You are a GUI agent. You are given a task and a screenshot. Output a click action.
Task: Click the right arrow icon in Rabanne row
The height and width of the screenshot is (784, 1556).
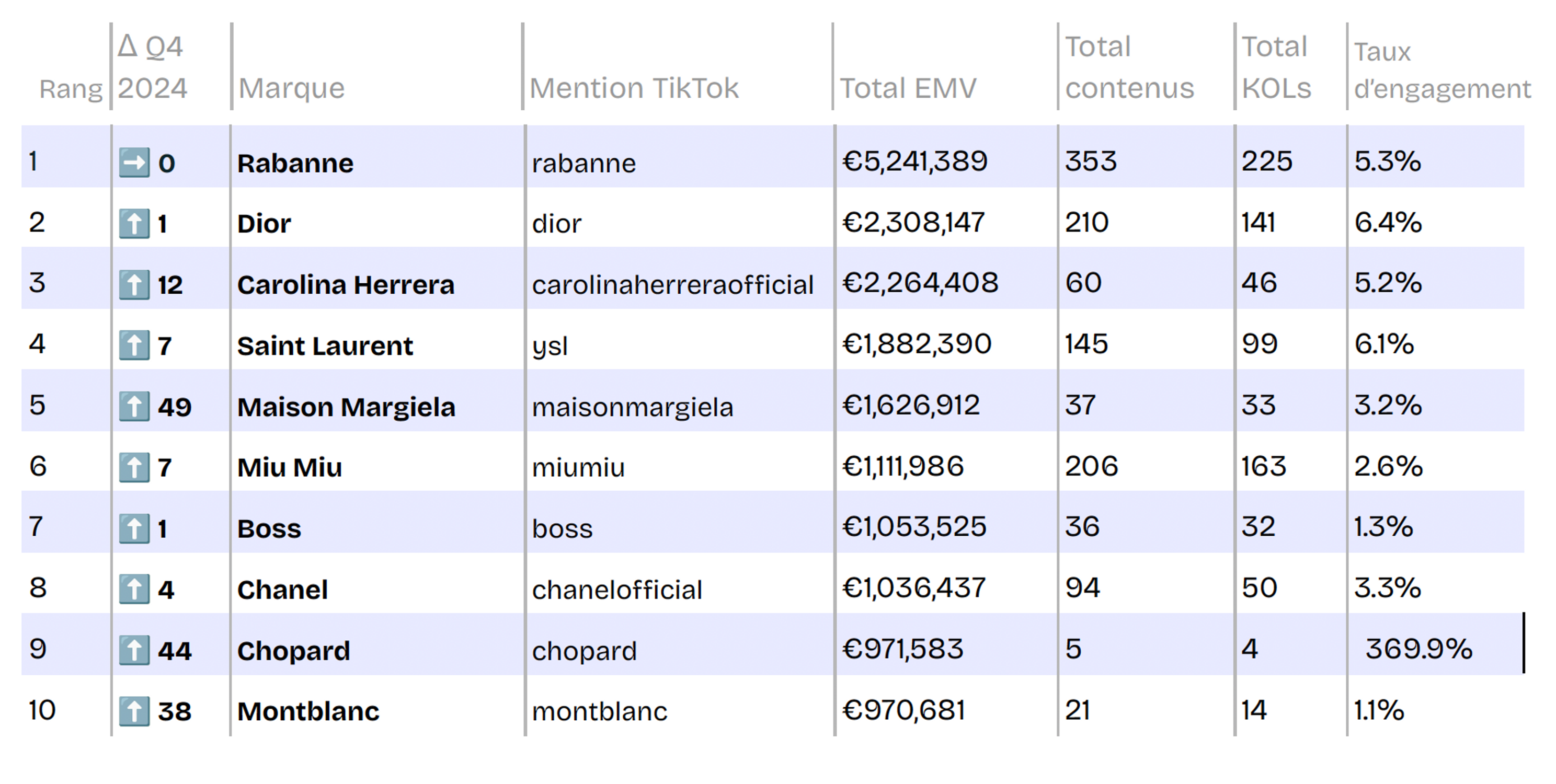[x=134, y=163]
